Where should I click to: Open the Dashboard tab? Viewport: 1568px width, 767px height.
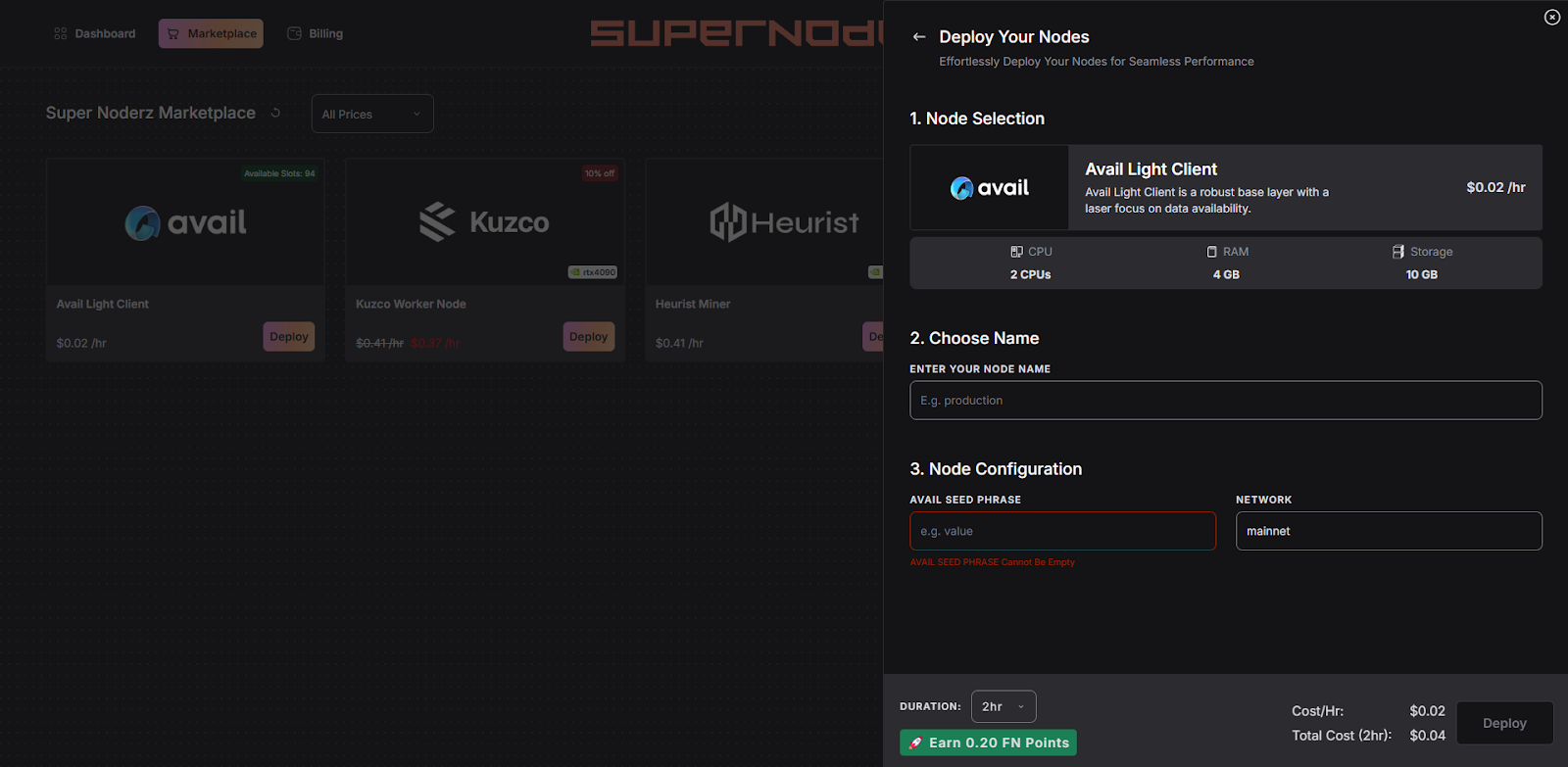pyautogui.click(x=95, y=33)
